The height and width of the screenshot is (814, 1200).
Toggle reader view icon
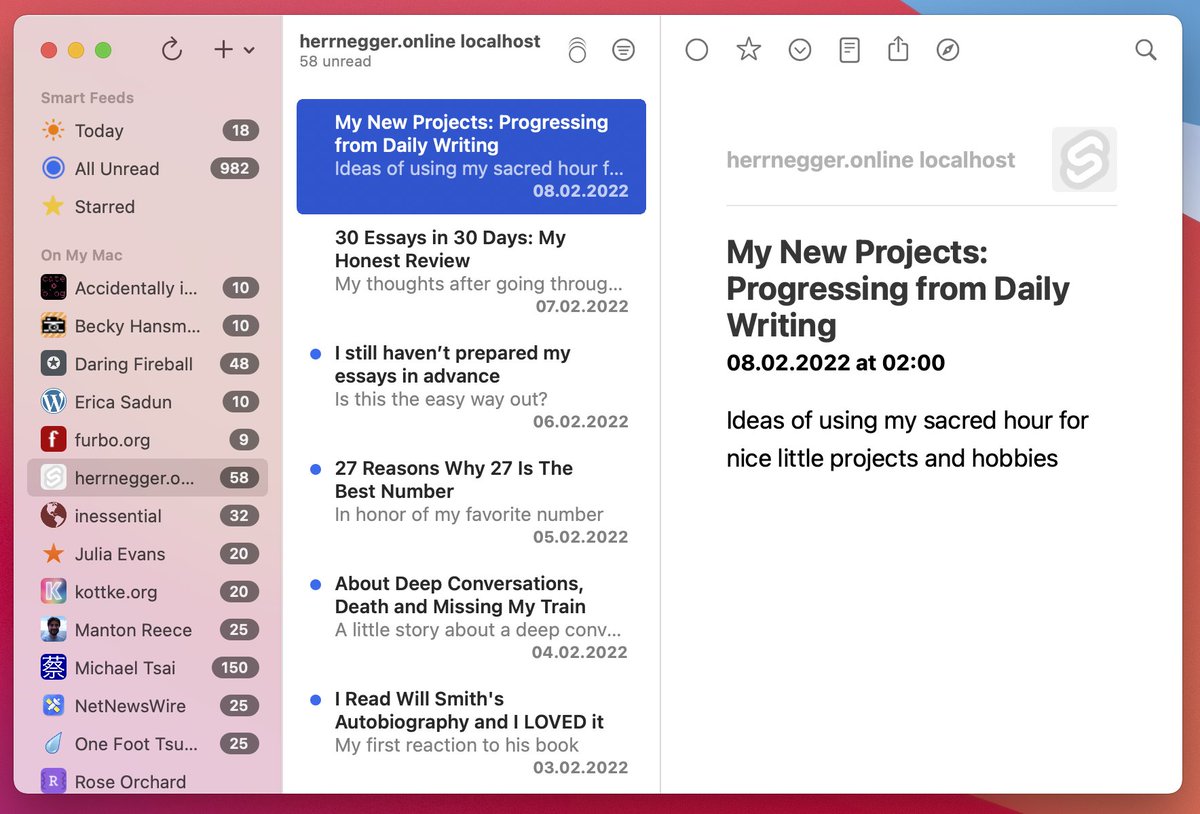point(849,49)
